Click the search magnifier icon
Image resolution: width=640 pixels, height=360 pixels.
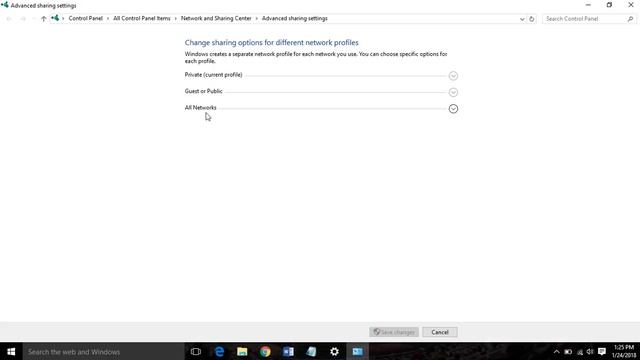click(631, 19)
